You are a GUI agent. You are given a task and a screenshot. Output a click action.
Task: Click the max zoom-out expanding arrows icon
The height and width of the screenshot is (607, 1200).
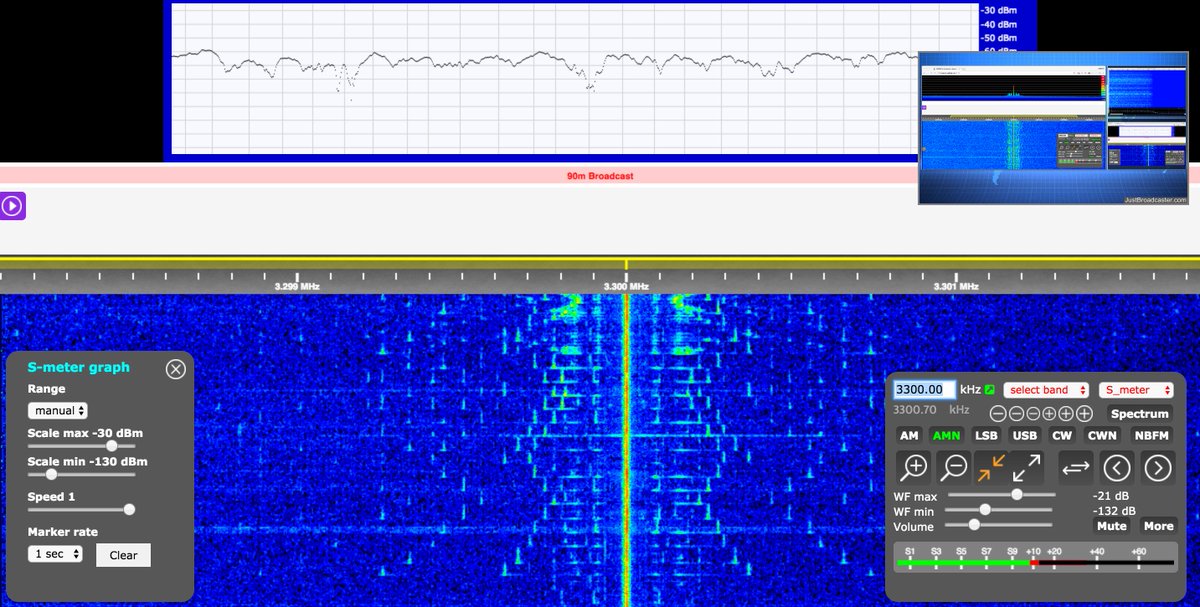pyautogui.click(x=1027, y=467)
